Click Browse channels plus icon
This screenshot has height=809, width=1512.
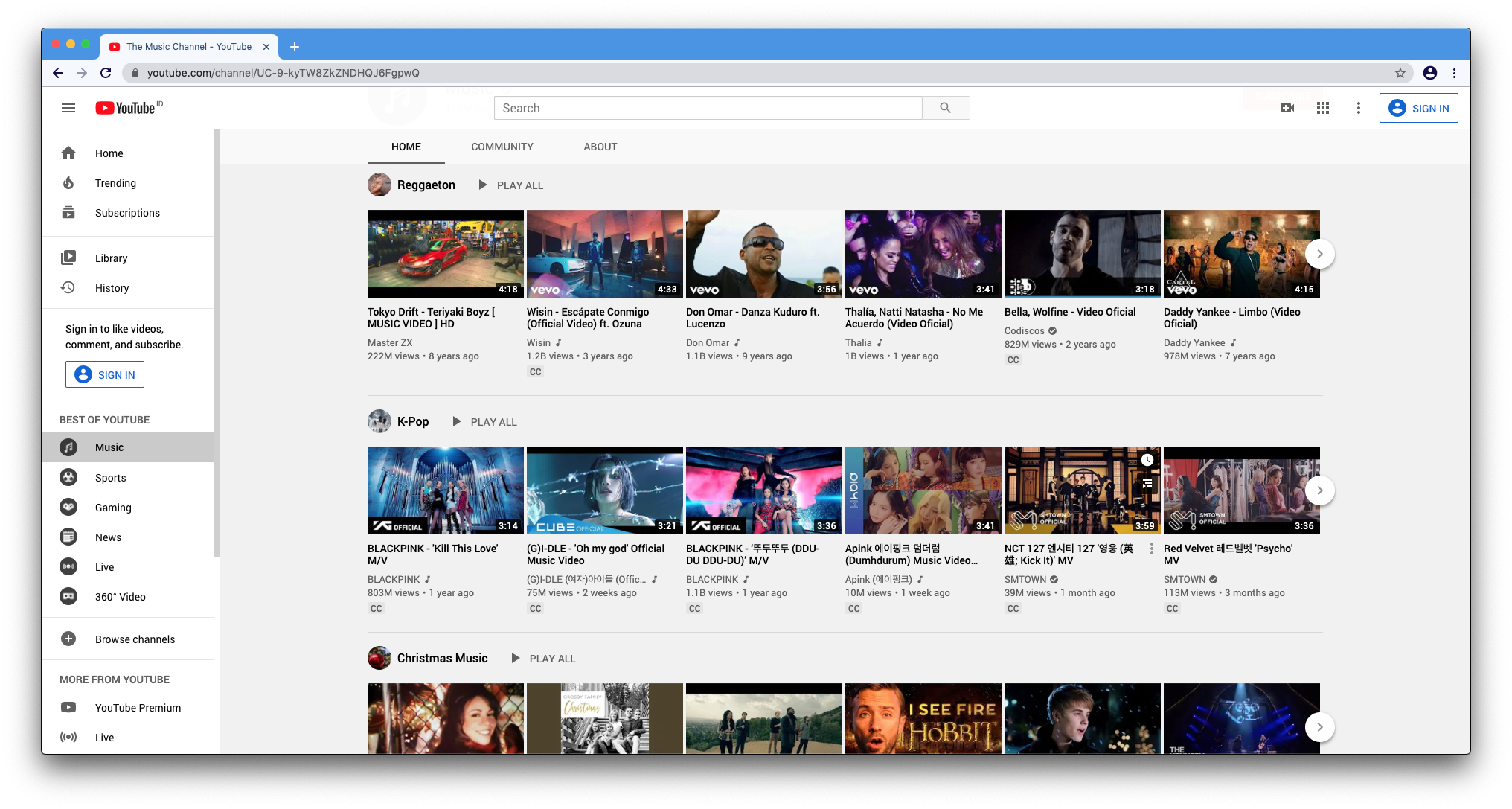tap(68, 639)
